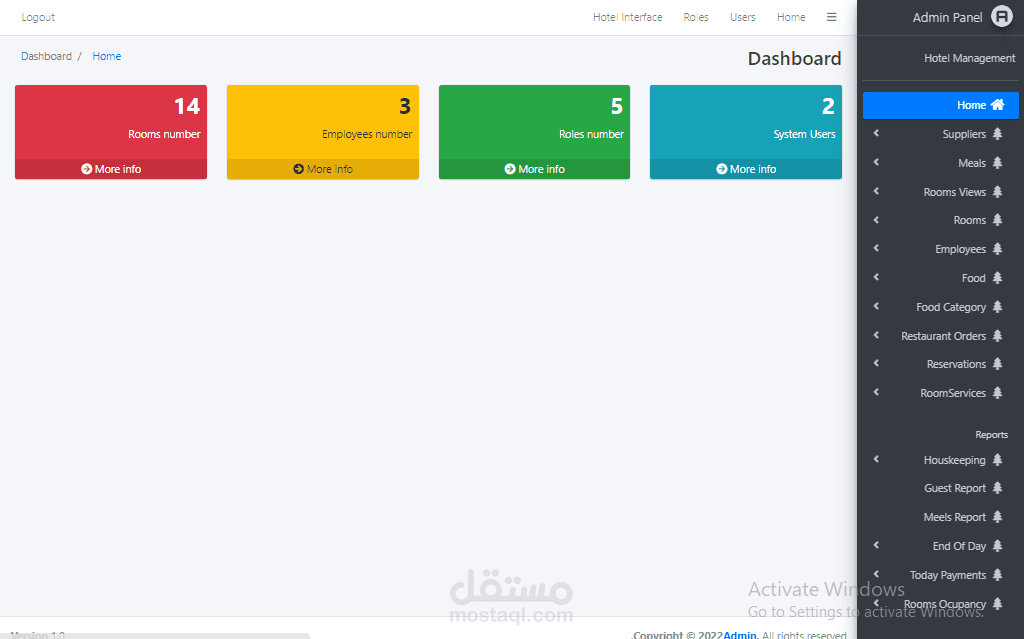This screenshot has height=639, width=1024.
Task: Expand the End Of Day chevron
Action: (876, 545)
